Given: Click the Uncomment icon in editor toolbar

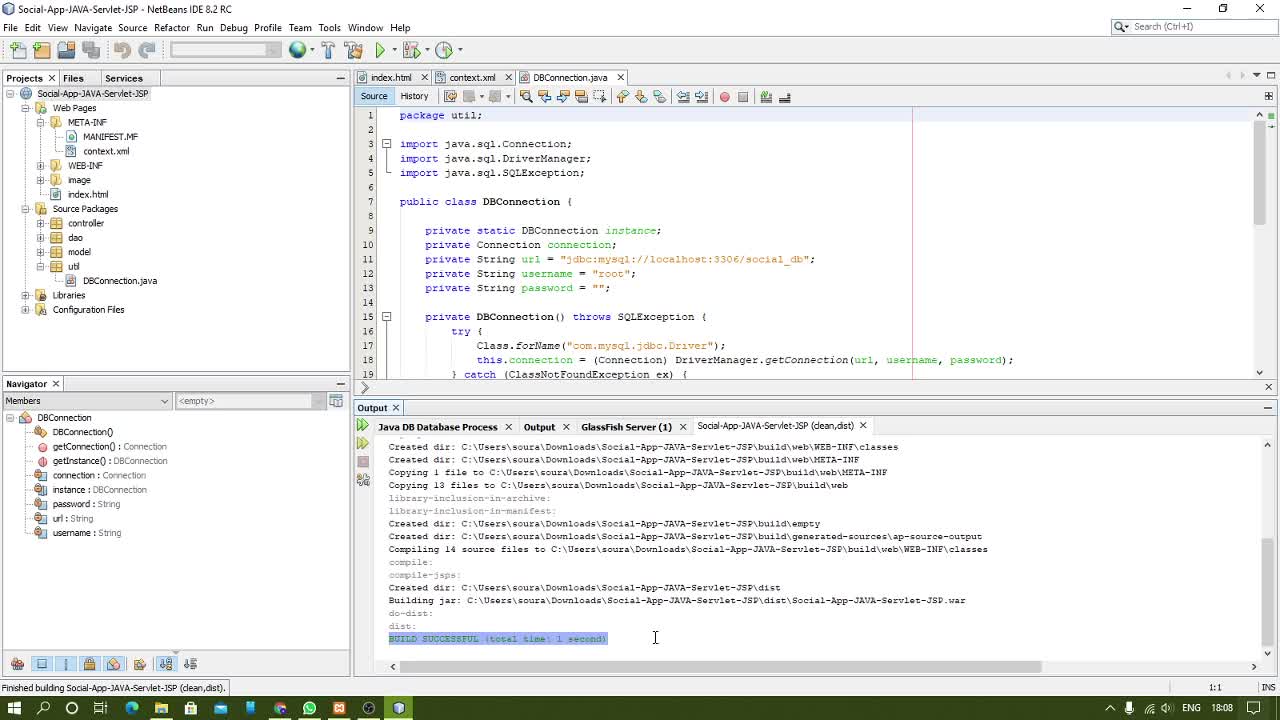Looking at the screenshot, I should 785,97.
